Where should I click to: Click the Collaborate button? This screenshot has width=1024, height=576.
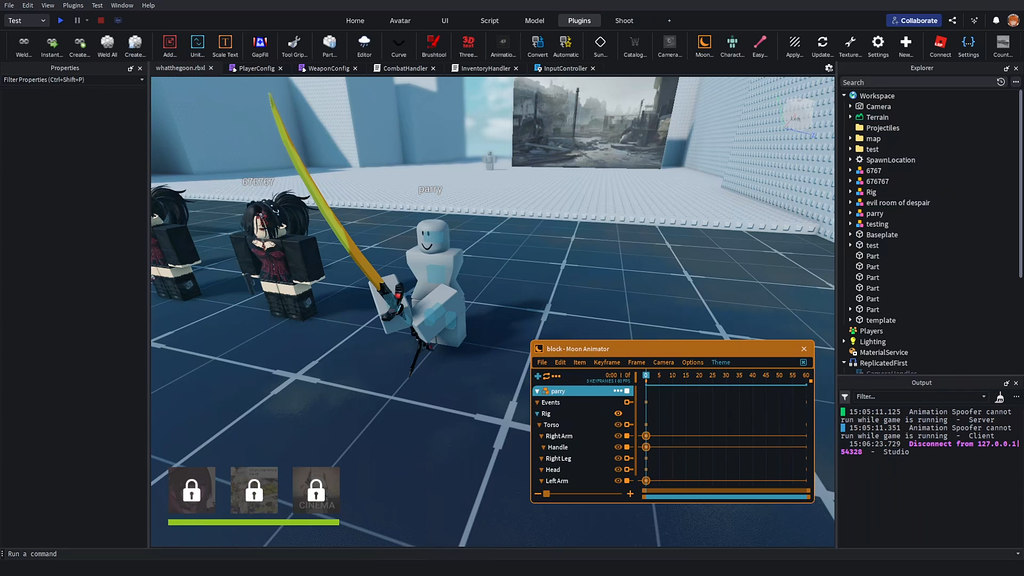(x=913, y=20)
